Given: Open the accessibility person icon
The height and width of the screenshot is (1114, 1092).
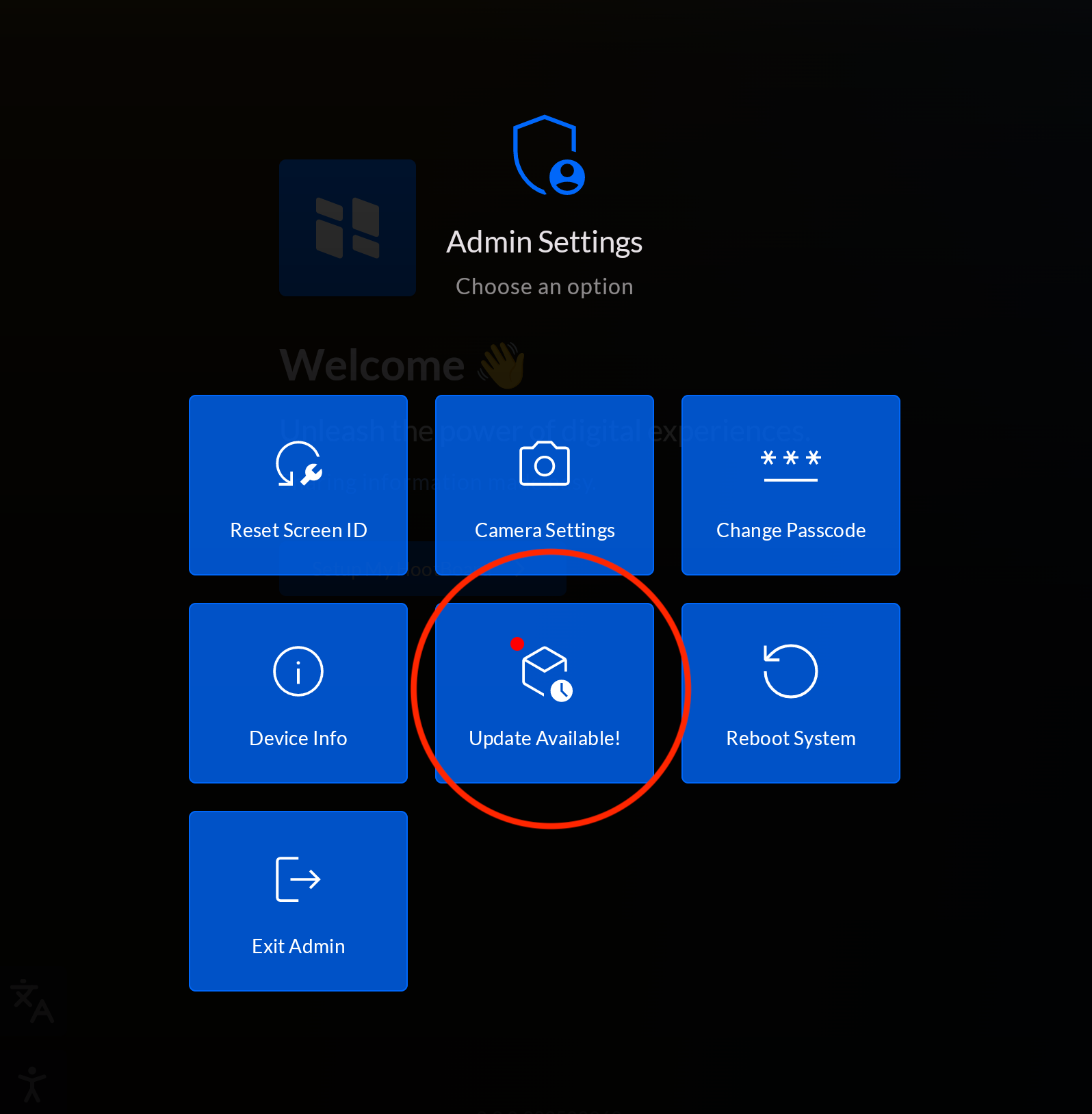Looking at the screenshot, I should (x=31, y=1085).
